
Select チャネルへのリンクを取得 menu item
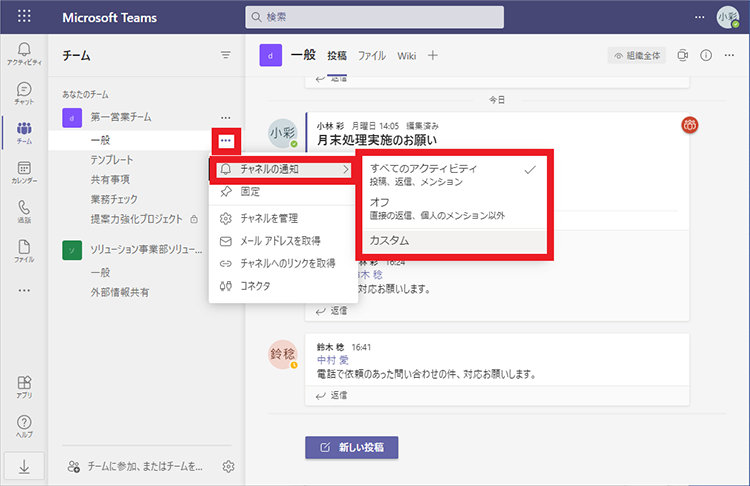tap(284, 264)
